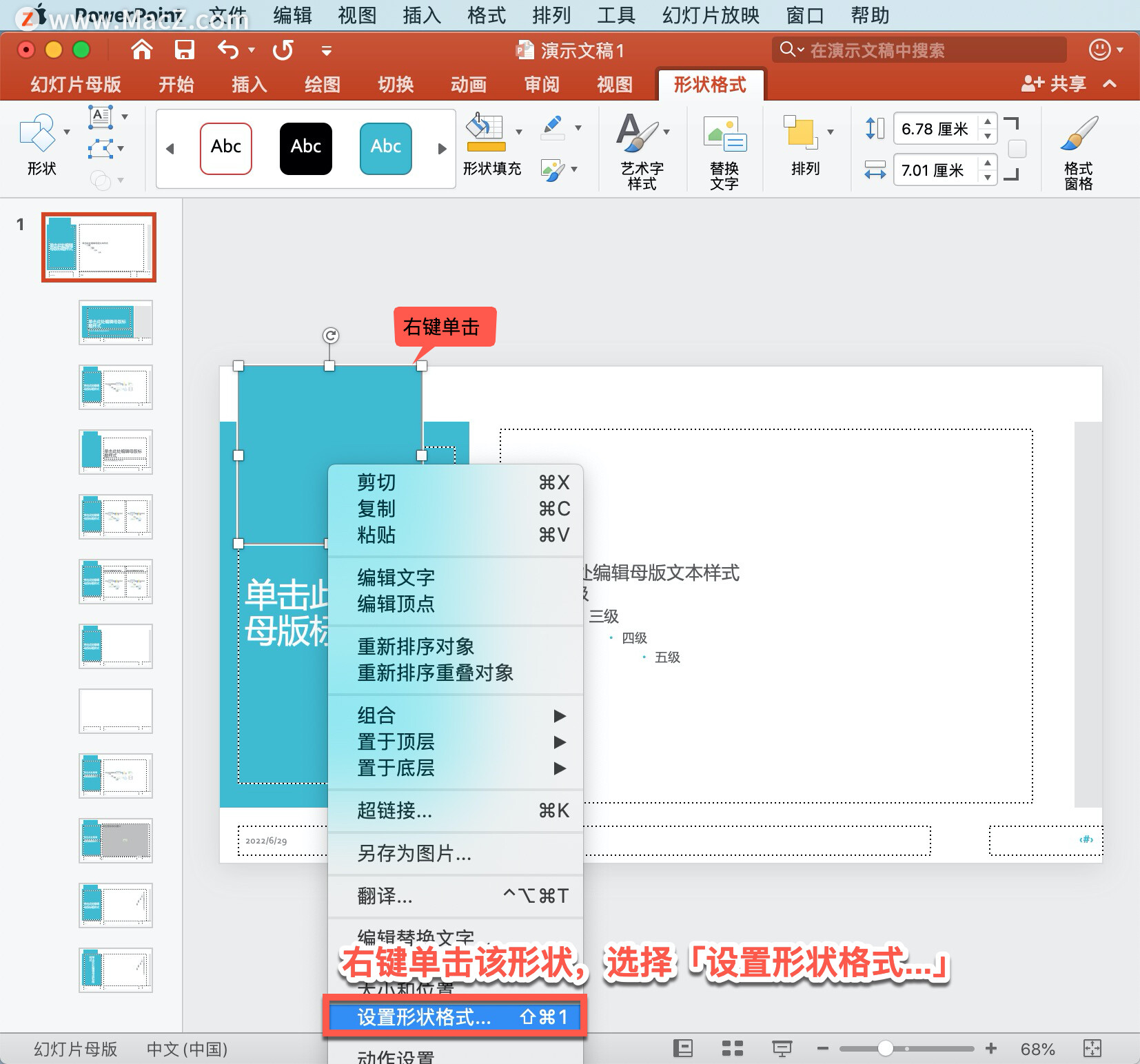Zoom in with the plus button

click(990, 1048)
